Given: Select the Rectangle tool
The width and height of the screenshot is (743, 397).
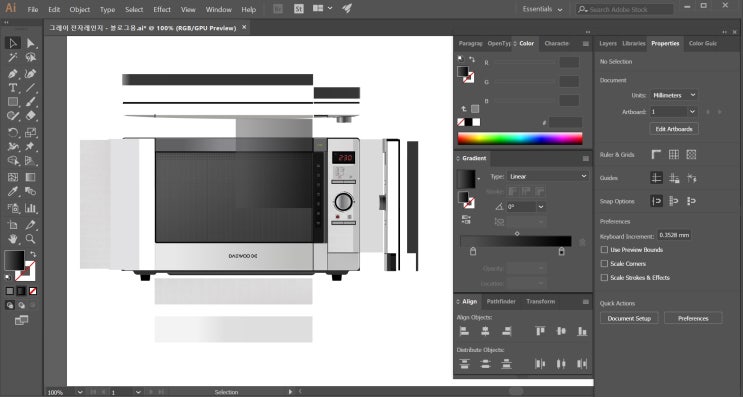Looking at the screenshot, I should (x=13, y=102).
